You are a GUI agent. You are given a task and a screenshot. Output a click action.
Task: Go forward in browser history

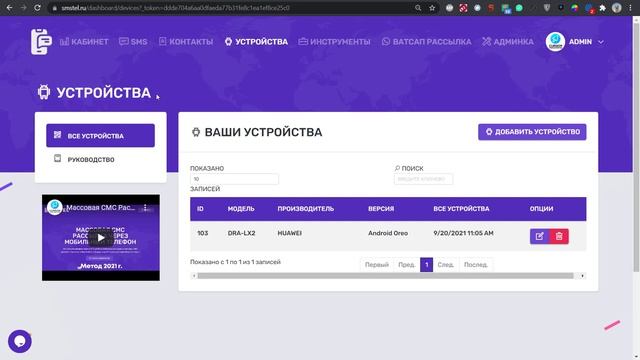(23, 8)
